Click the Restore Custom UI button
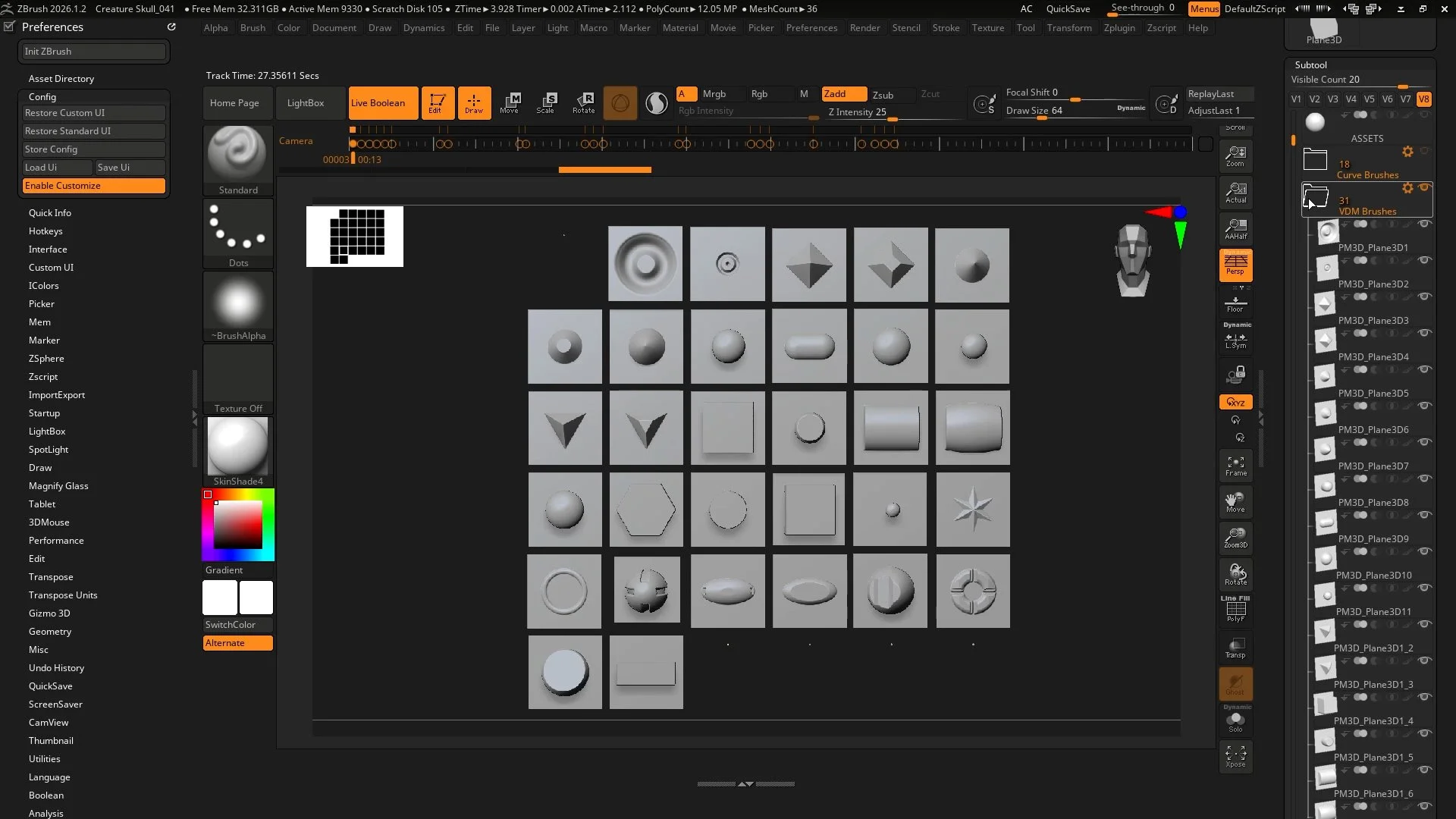The image size is (1456, 819). (x=93, y=113)
